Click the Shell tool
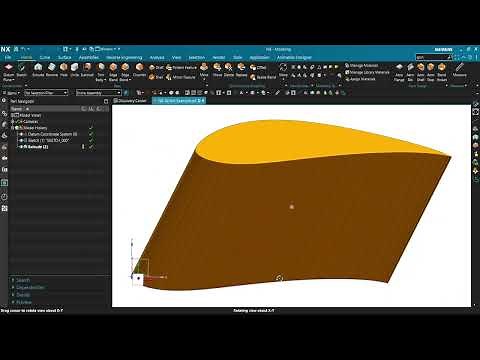 pyautogui.click(x=156, y=77)
